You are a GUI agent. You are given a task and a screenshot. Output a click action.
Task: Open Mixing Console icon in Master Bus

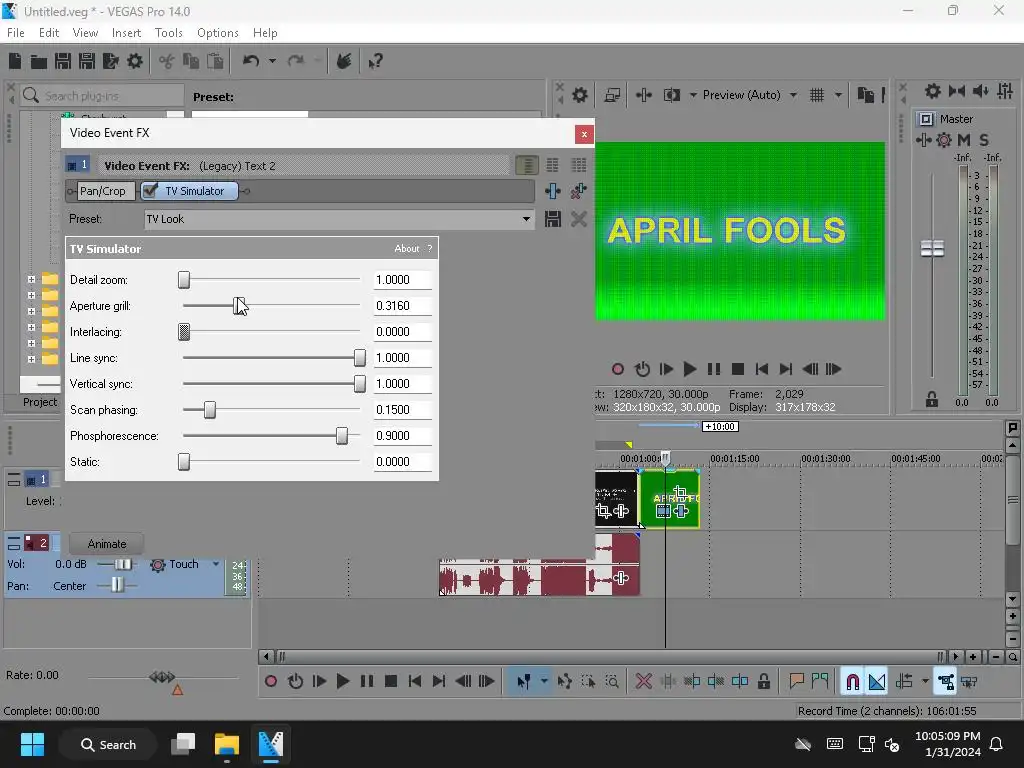pyautogui.click(x=1005, y=91)
